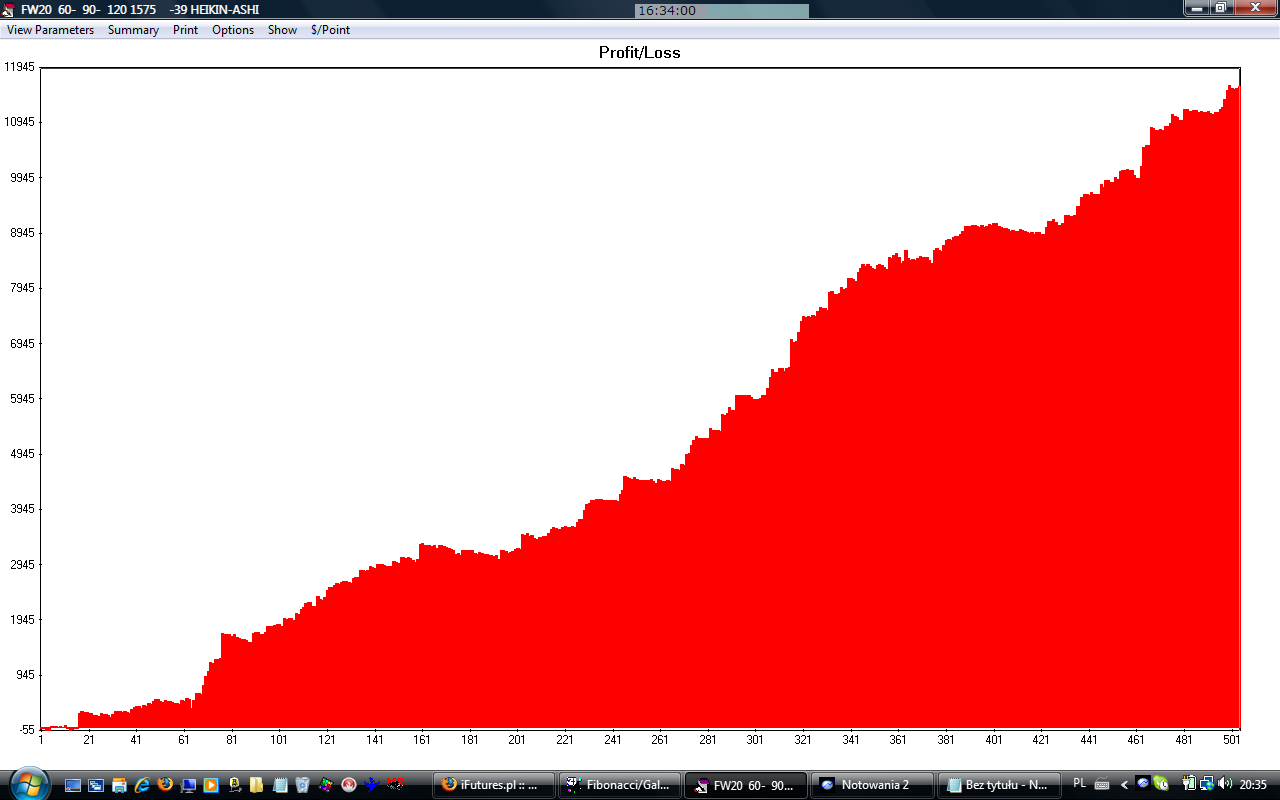
Task: Switch to Bez tytułu Notepad taskbar button
Action: (x=998, y=785)
